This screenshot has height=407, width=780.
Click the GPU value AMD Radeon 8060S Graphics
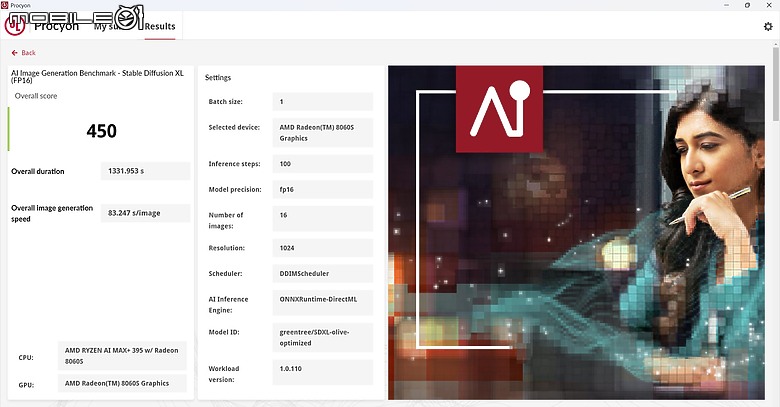(x=122, y=384)
